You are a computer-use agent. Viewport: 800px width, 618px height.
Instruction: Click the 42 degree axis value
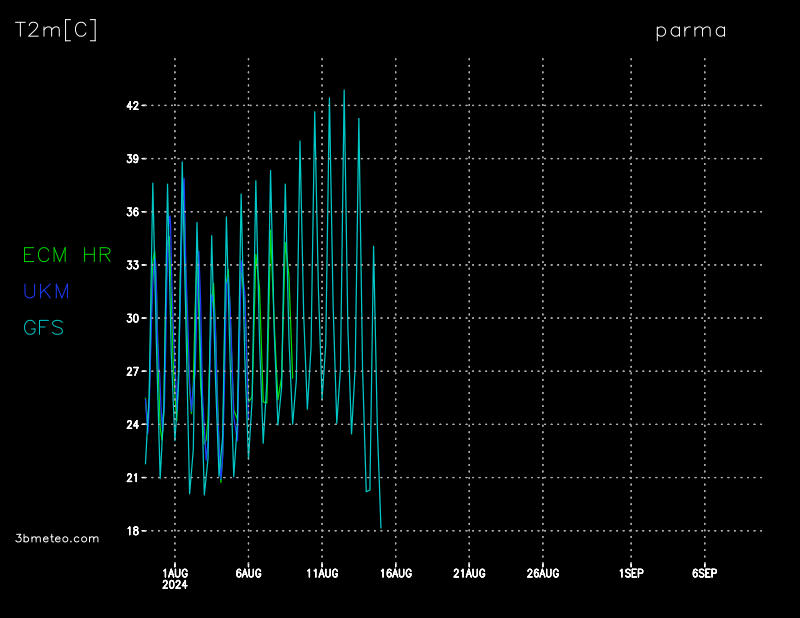(132, 106)
